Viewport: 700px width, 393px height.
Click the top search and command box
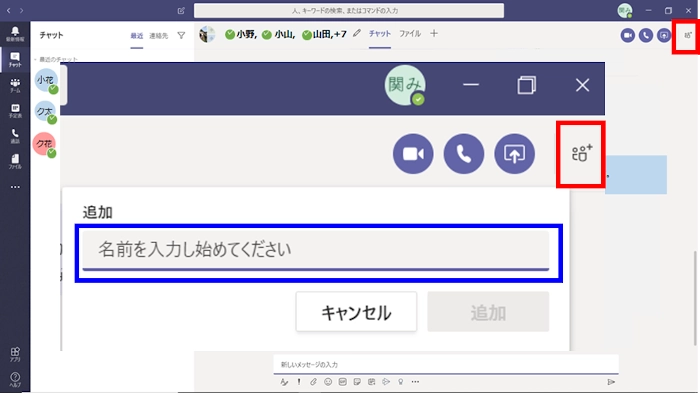[x=349, y=10]
